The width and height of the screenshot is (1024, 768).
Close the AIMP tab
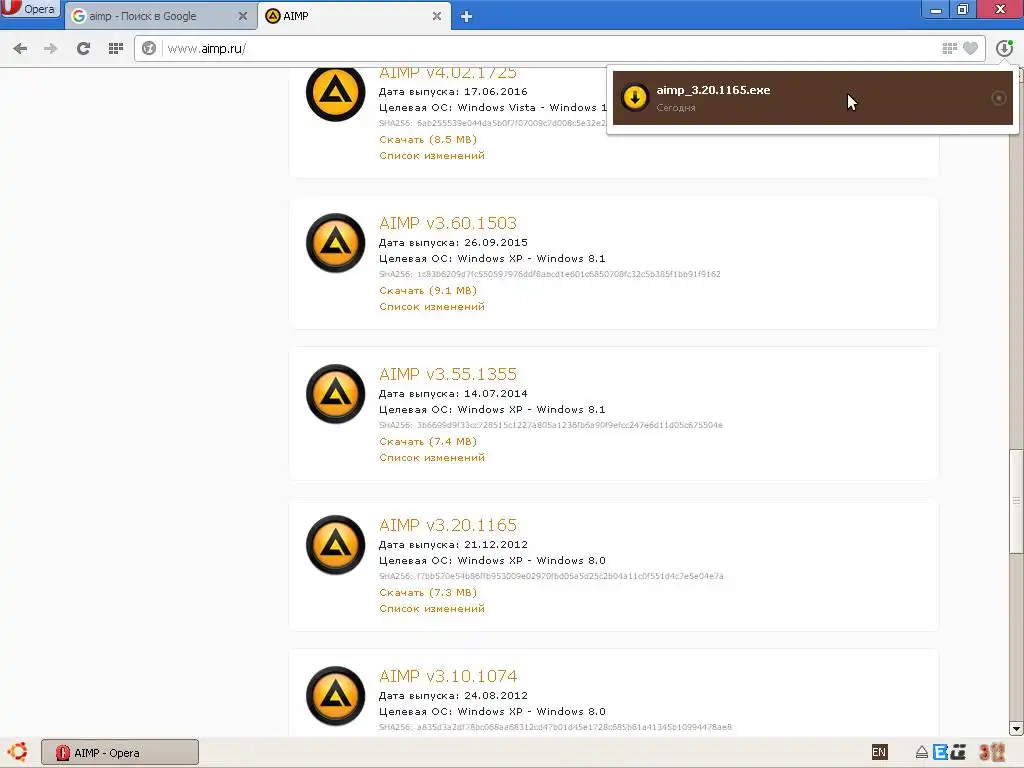pyautogui.click(x=437, y=16)
